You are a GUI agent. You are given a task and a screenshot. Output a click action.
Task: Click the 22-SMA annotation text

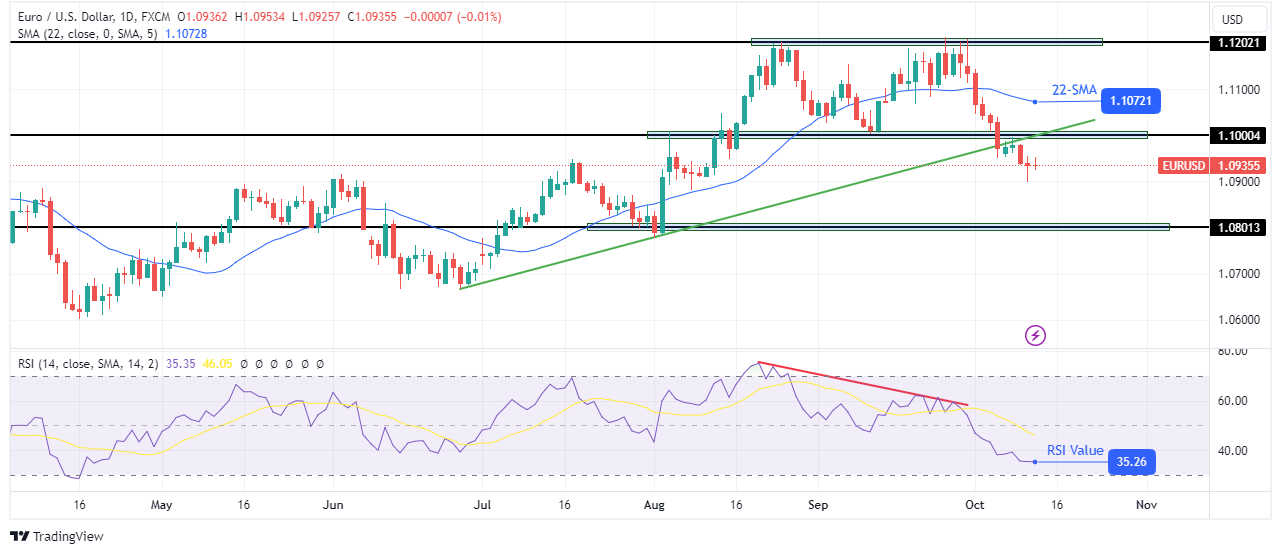click(1073, 90)
